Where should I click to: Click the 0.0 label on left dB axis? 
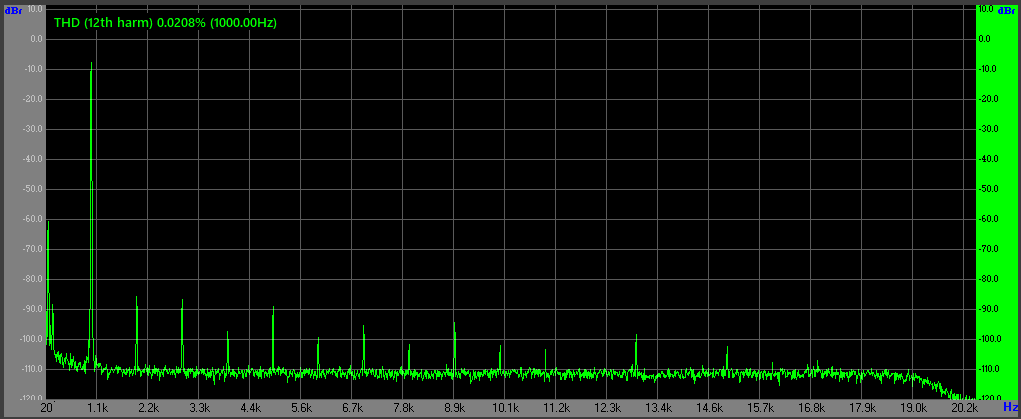[x=37, y=39]
